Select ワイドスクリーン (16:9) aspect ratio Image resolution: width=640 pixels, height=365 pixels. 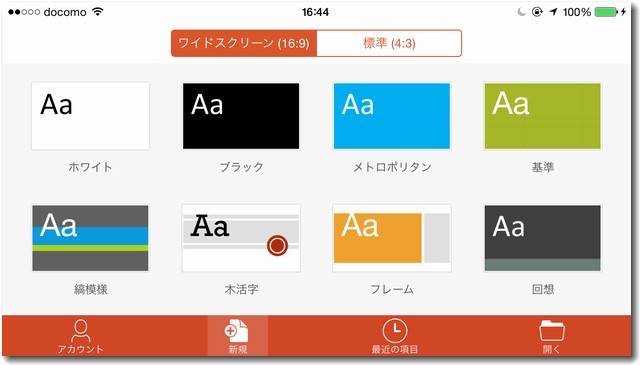click(x=244, y=43)
